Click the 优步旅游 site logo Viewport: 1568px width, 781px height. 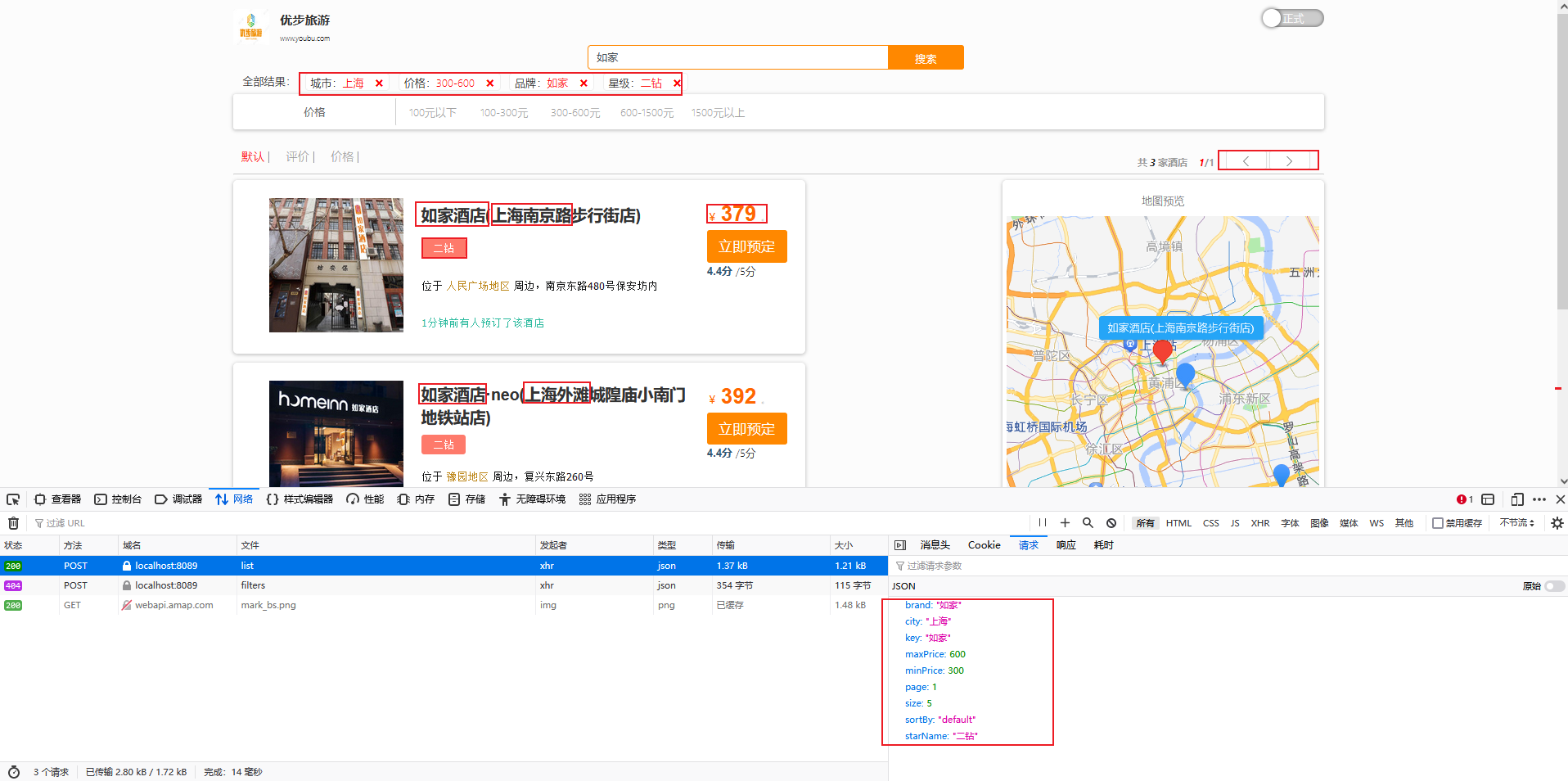tap(251, 25)
